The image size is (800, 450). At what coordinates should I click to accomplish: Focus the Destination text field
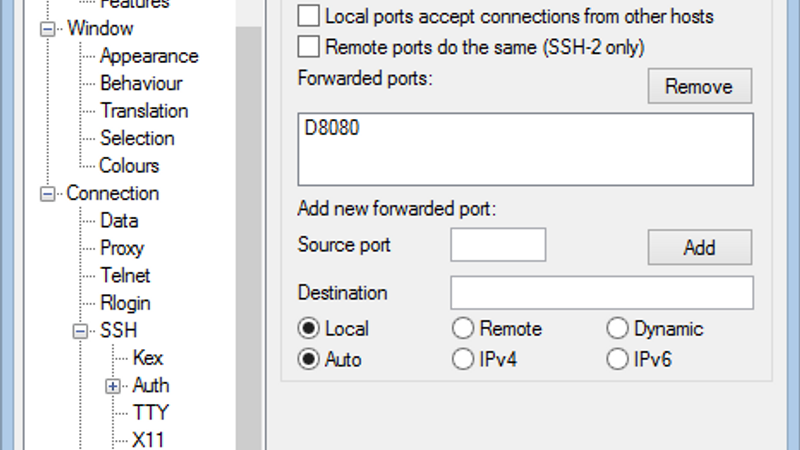601,294
